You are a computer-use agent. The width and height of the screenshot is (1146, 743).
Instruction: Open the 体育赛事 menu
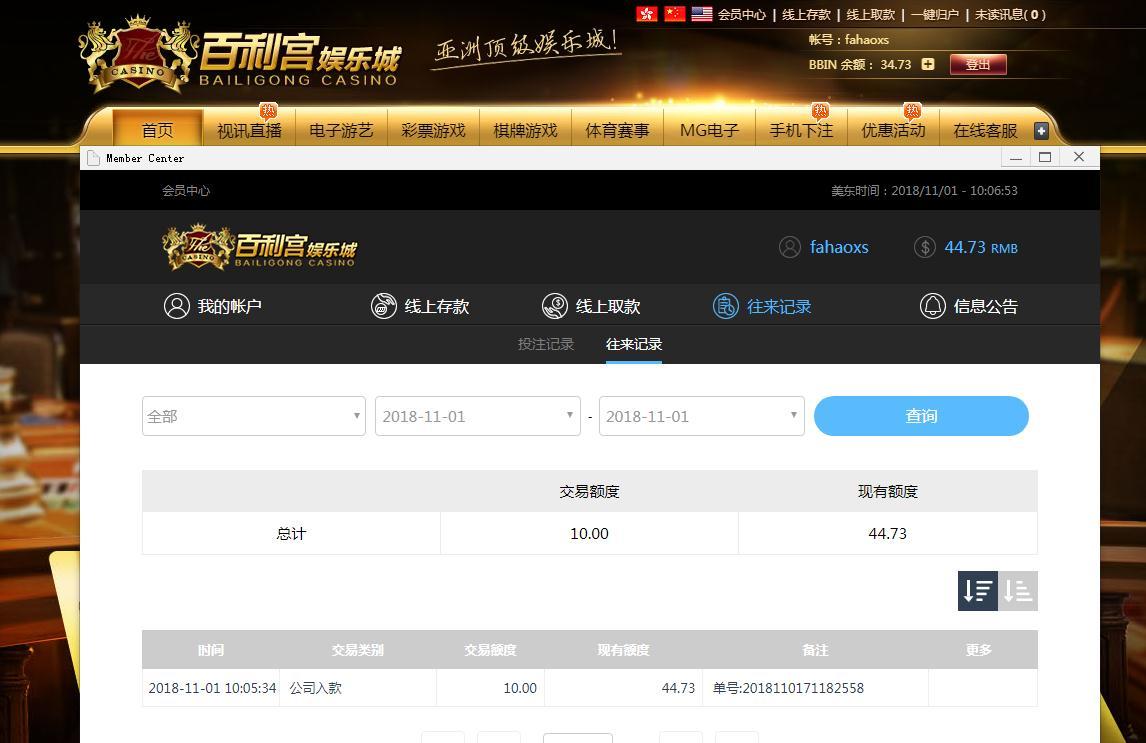coord(618,130)
